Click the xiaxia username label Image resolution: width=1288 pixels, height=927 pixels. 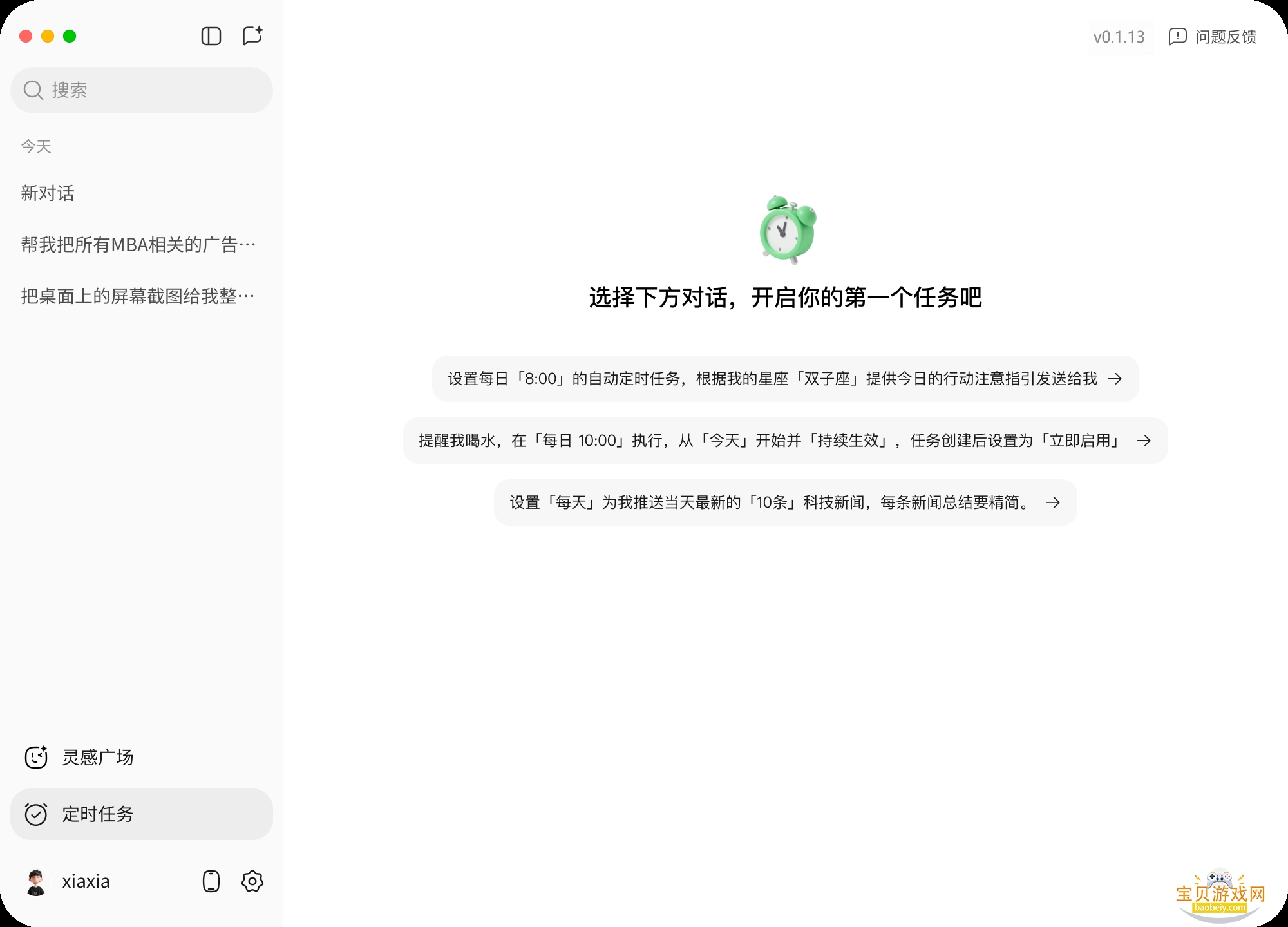pyautogui.click(x=86, y=881)
